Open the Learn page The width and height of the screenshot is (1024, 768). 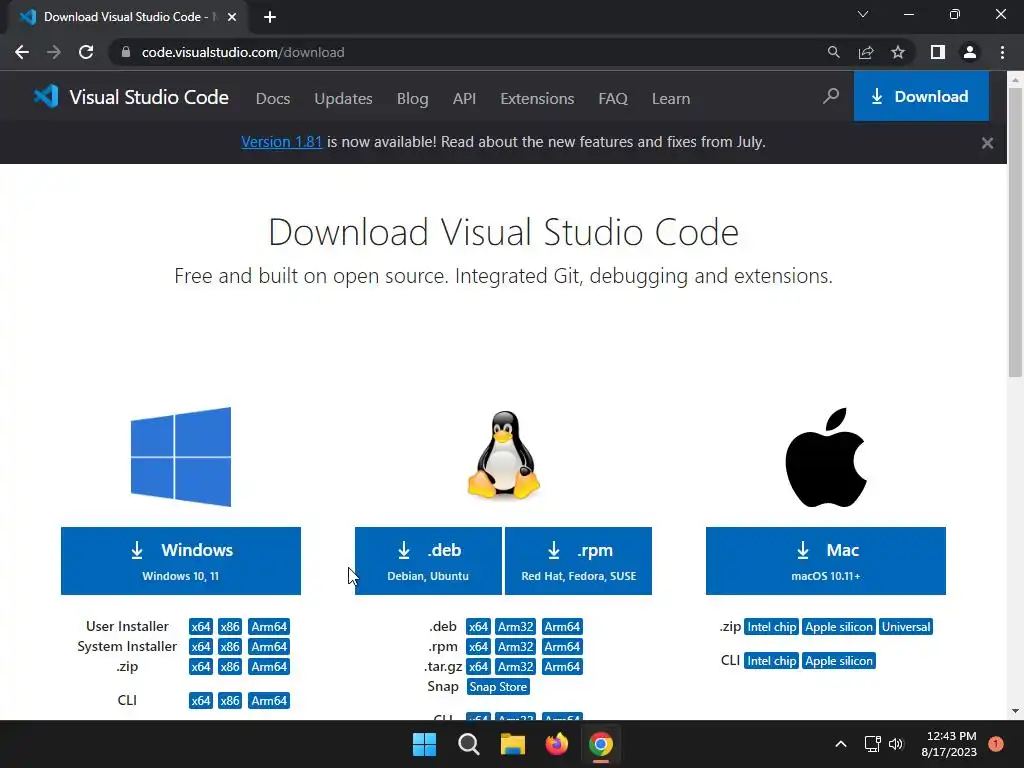point(671,99)
